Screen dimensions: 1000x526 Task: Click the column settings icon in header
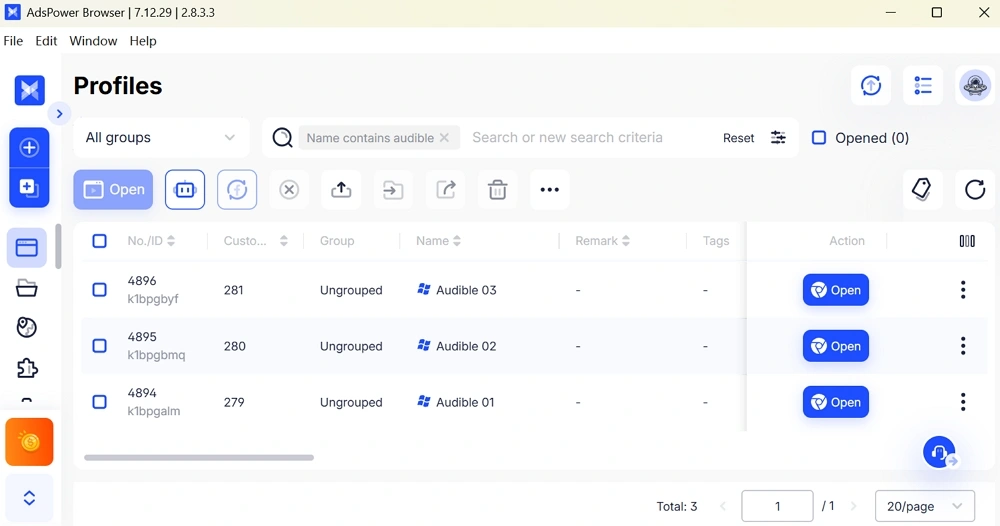[966, 241]
